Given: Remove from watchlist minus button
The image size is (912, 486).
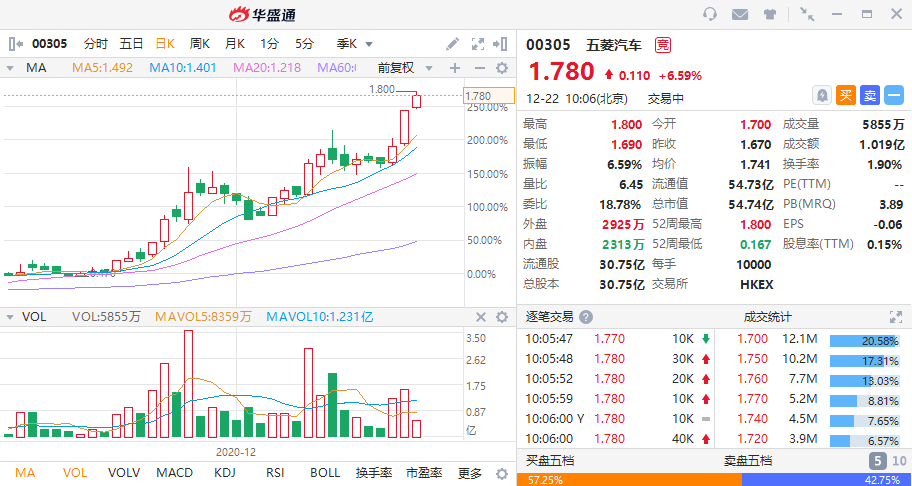Looking at the screenshot, I should (894, 95).
